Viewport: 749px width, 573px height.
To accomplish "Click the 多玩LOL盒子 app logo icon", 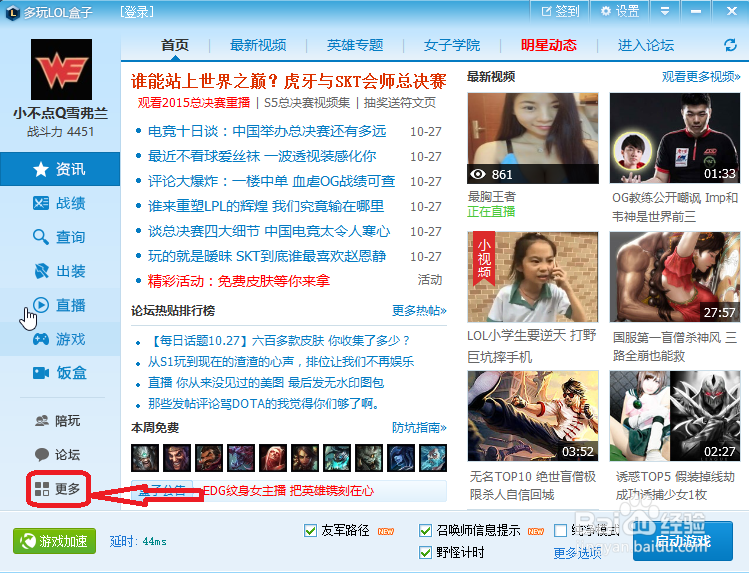I will coord(12,12).
